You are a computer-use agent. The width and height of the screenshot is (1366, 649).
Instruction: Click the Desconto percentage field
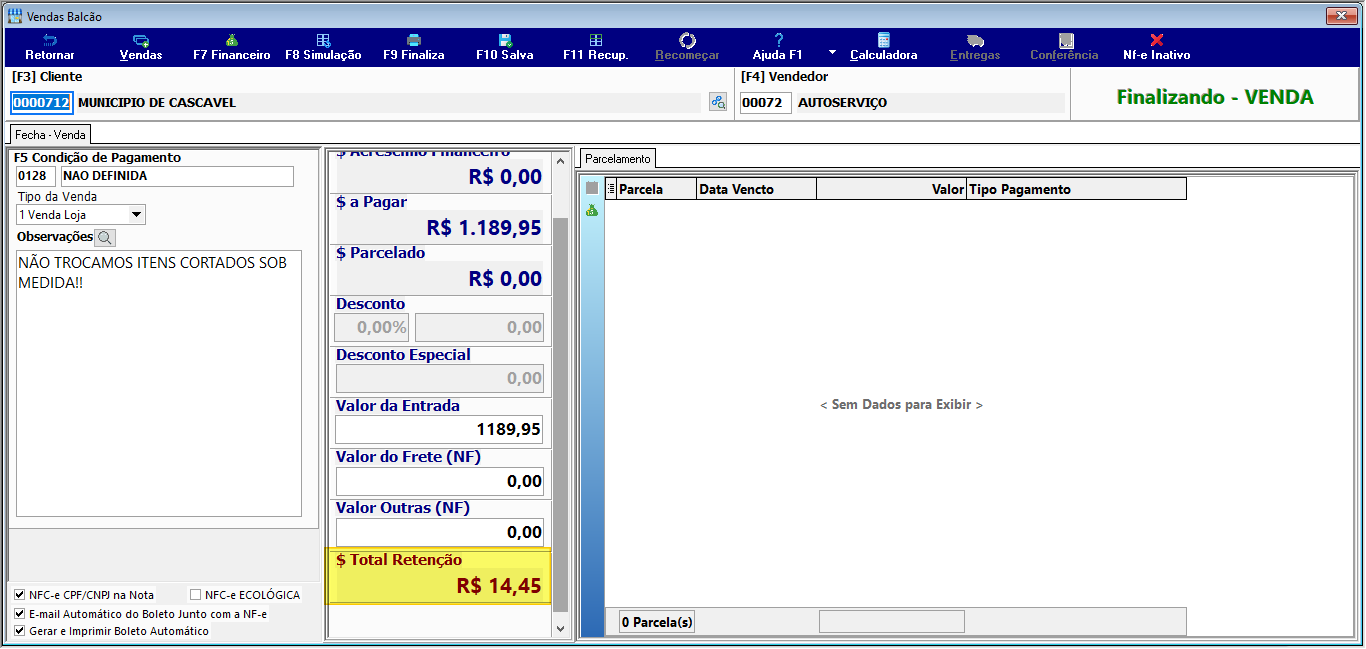point(371,326)
